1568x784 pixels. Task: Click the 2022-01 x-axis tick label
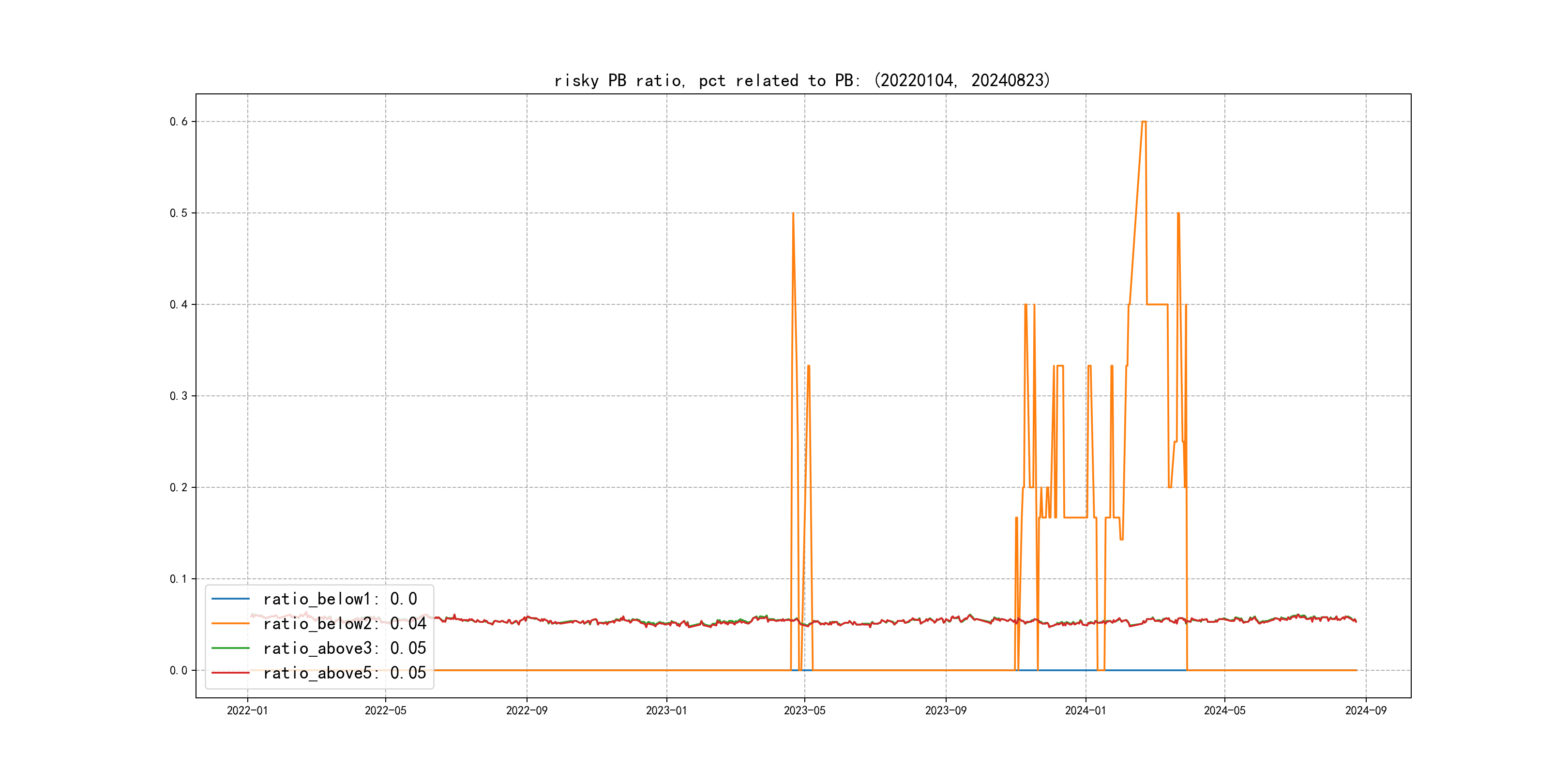[x=247, y=710]
